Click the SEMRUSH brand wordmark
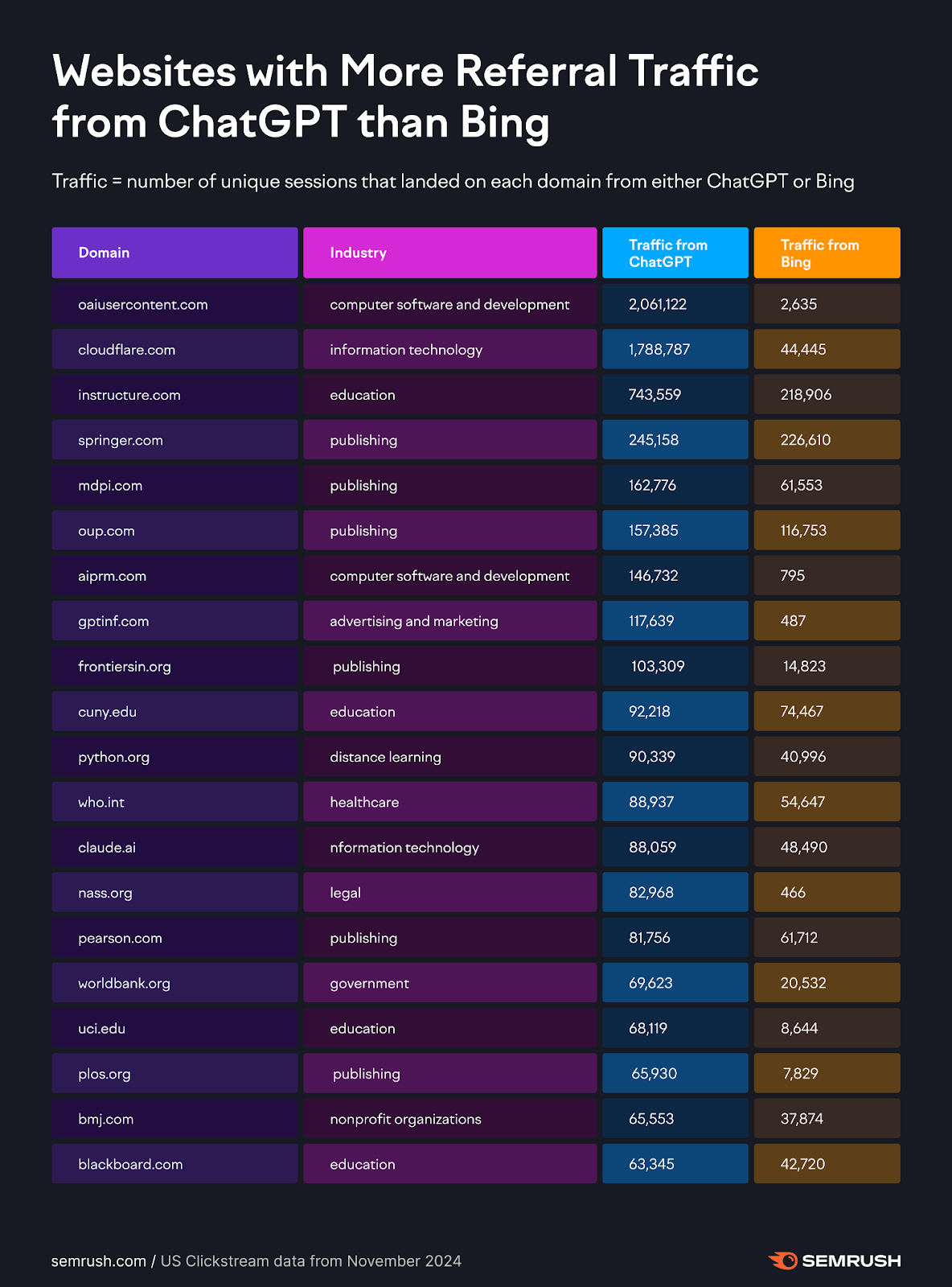This screenshot has height=1287, width=952. [851, 1260]
